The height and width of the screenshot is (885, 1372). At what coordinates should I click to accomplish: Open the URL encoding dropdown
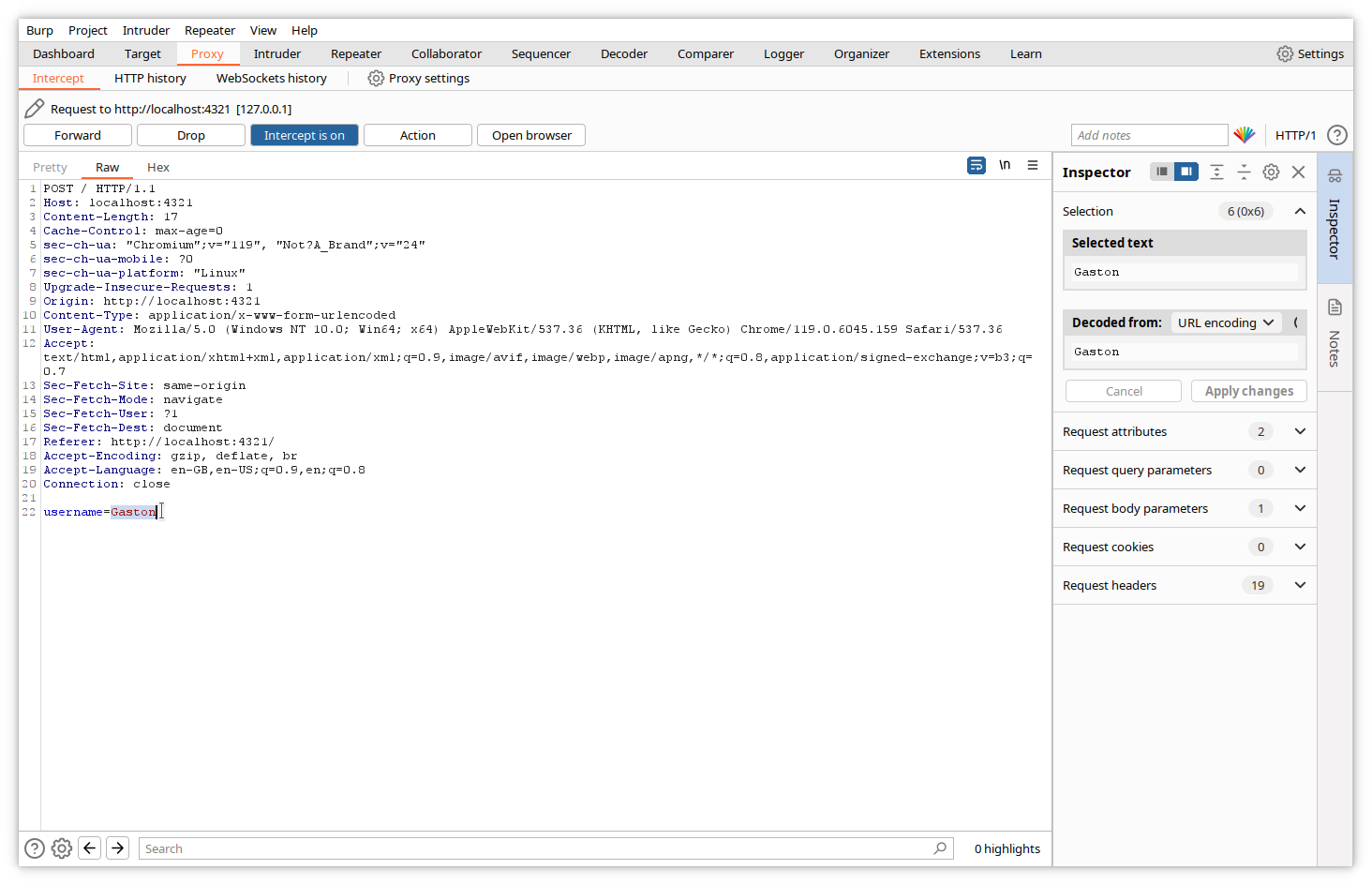tap(1226, 322)
